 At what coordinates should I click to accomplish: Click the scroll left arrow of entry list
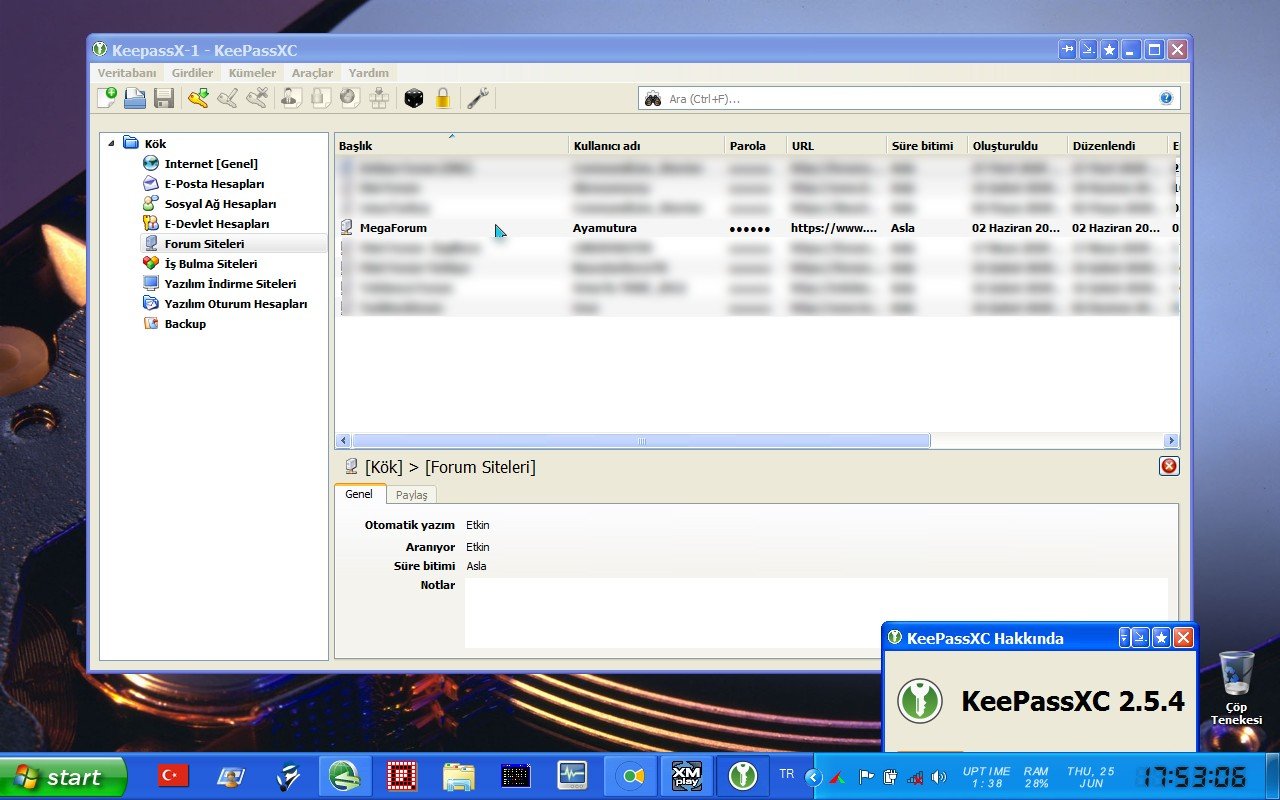343,441
